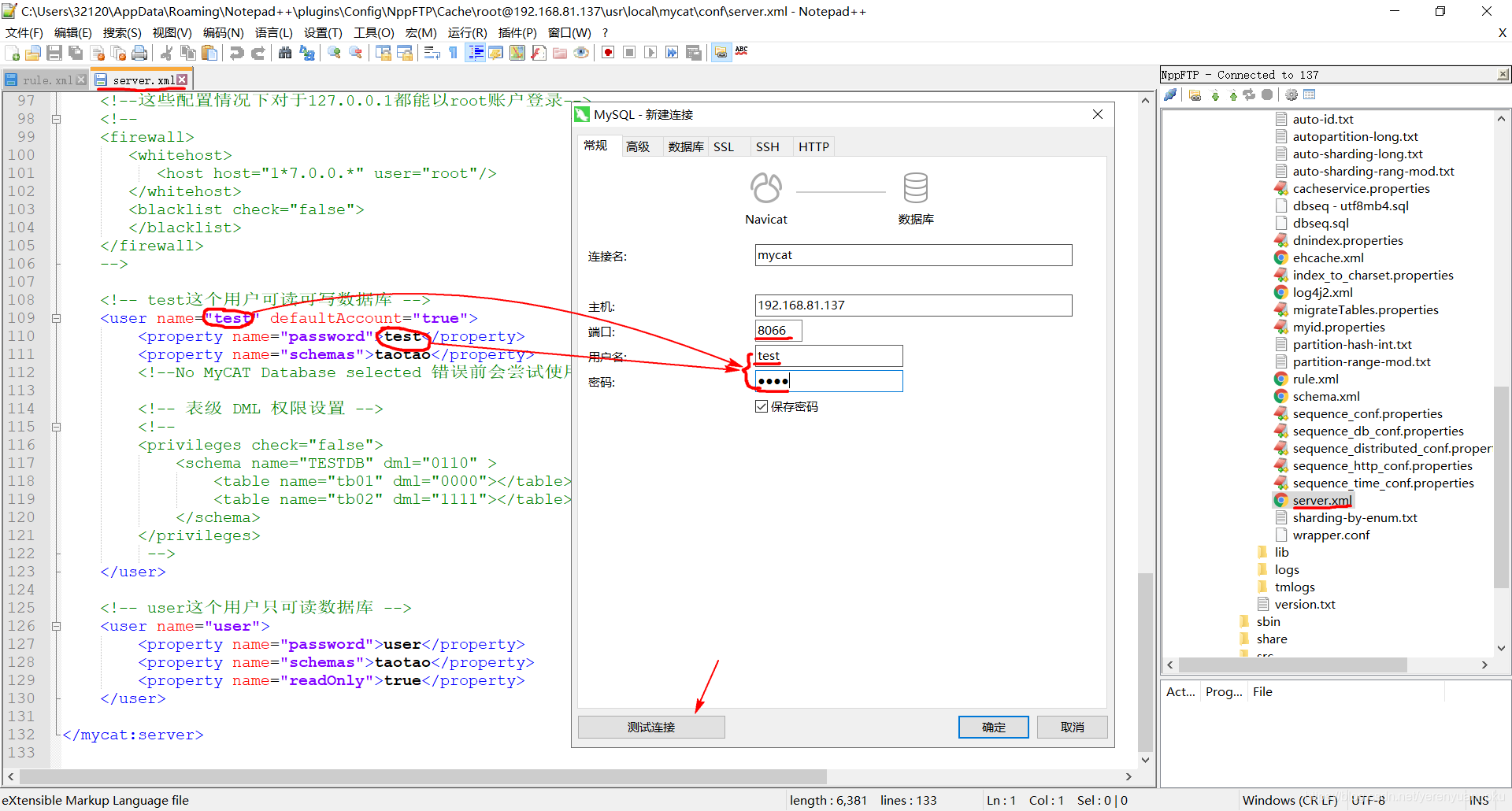This screenshot has height=811, width=1512.
Task: Click the Save toolbar icon
Action: pyautogui.click(x=54, y=53)
